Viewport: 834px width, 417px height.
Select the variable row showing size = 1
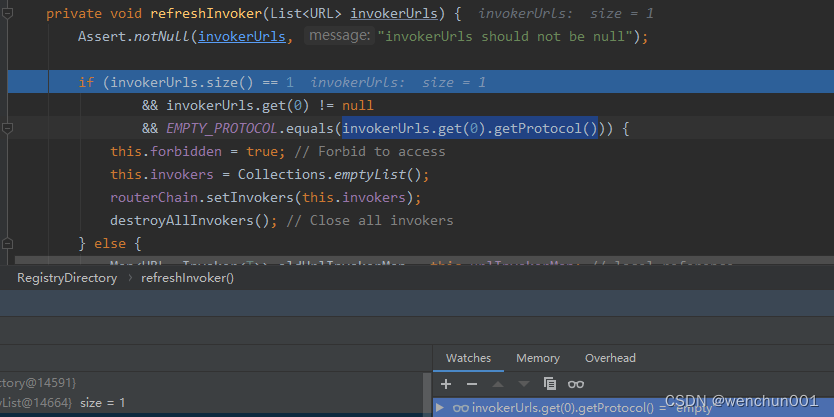(211, 403)
